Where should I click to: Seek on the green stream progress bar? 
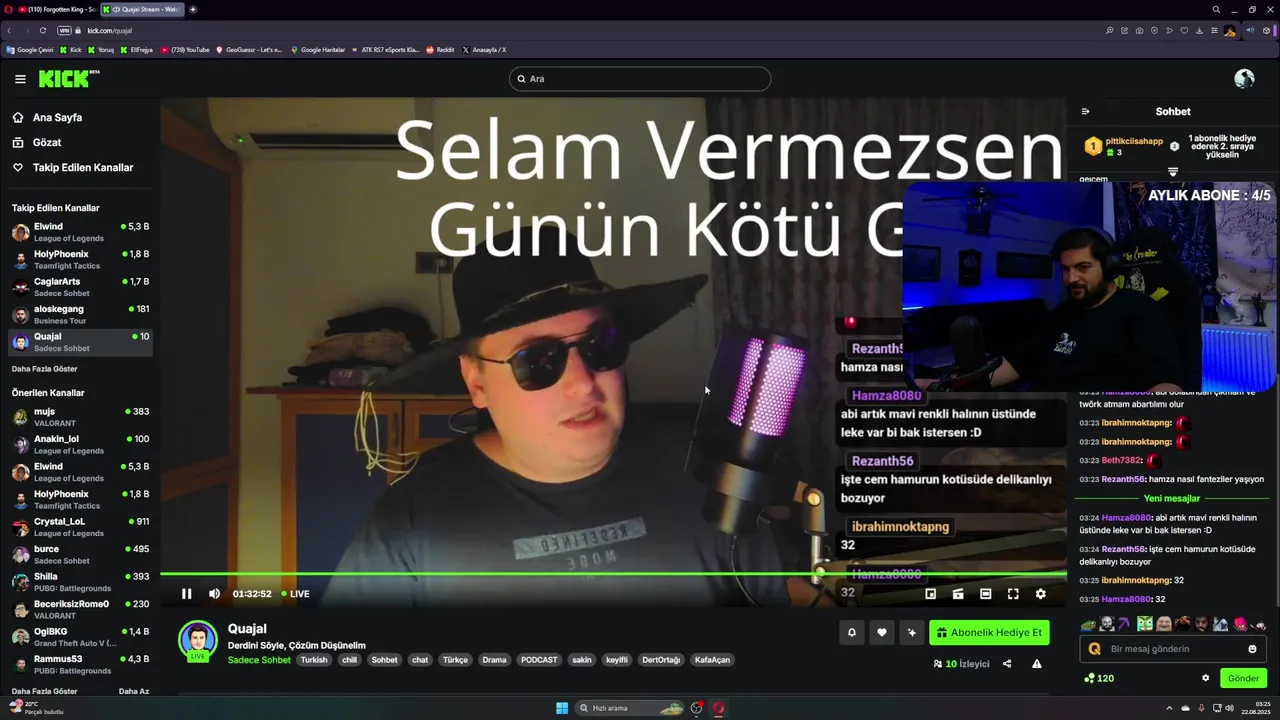[612, 574]
